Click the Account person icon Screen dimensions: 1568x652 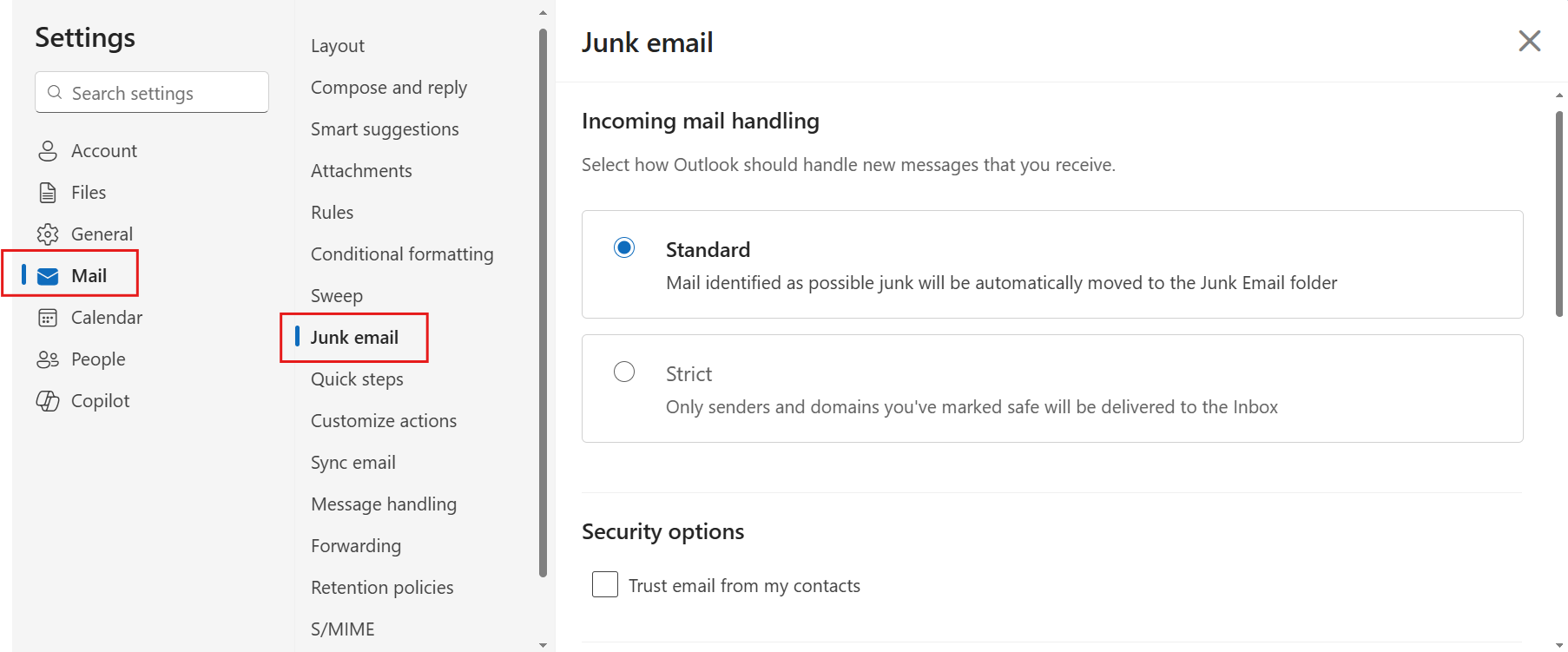48,151
